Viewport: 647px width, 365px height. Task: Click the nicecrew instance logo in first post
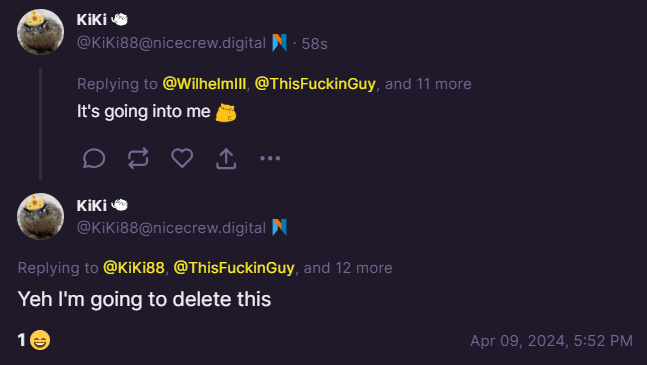pos(279,43)
